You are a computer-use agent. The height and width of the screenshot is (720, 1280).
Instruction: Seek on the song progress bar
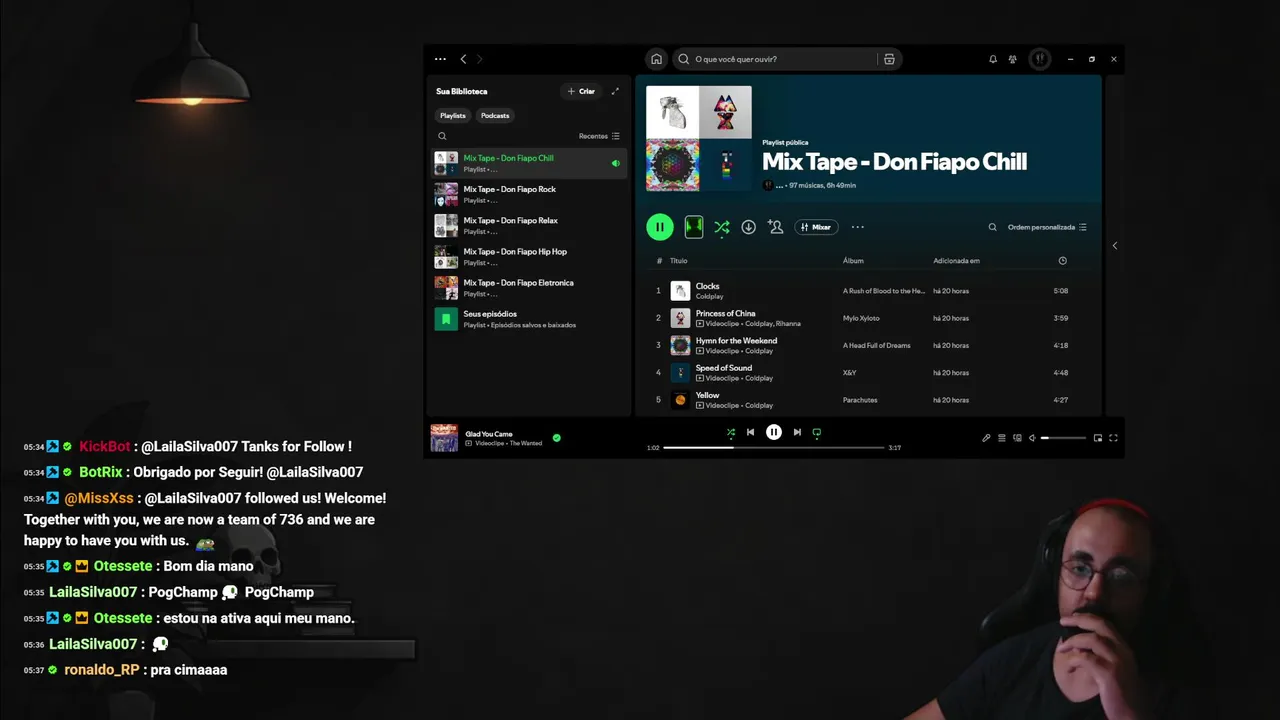(774, 448)
